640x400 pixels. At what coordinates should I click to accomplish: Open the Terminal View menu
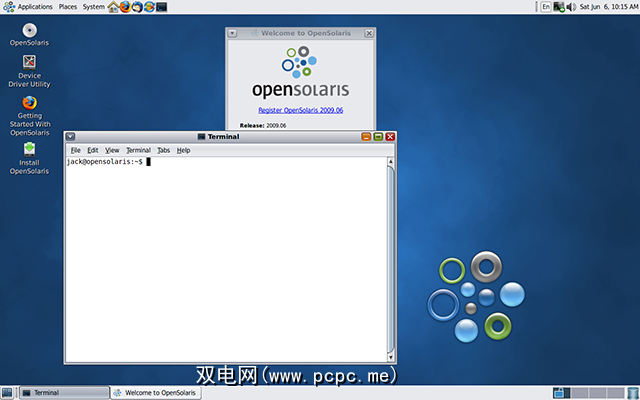coord(112,150)
